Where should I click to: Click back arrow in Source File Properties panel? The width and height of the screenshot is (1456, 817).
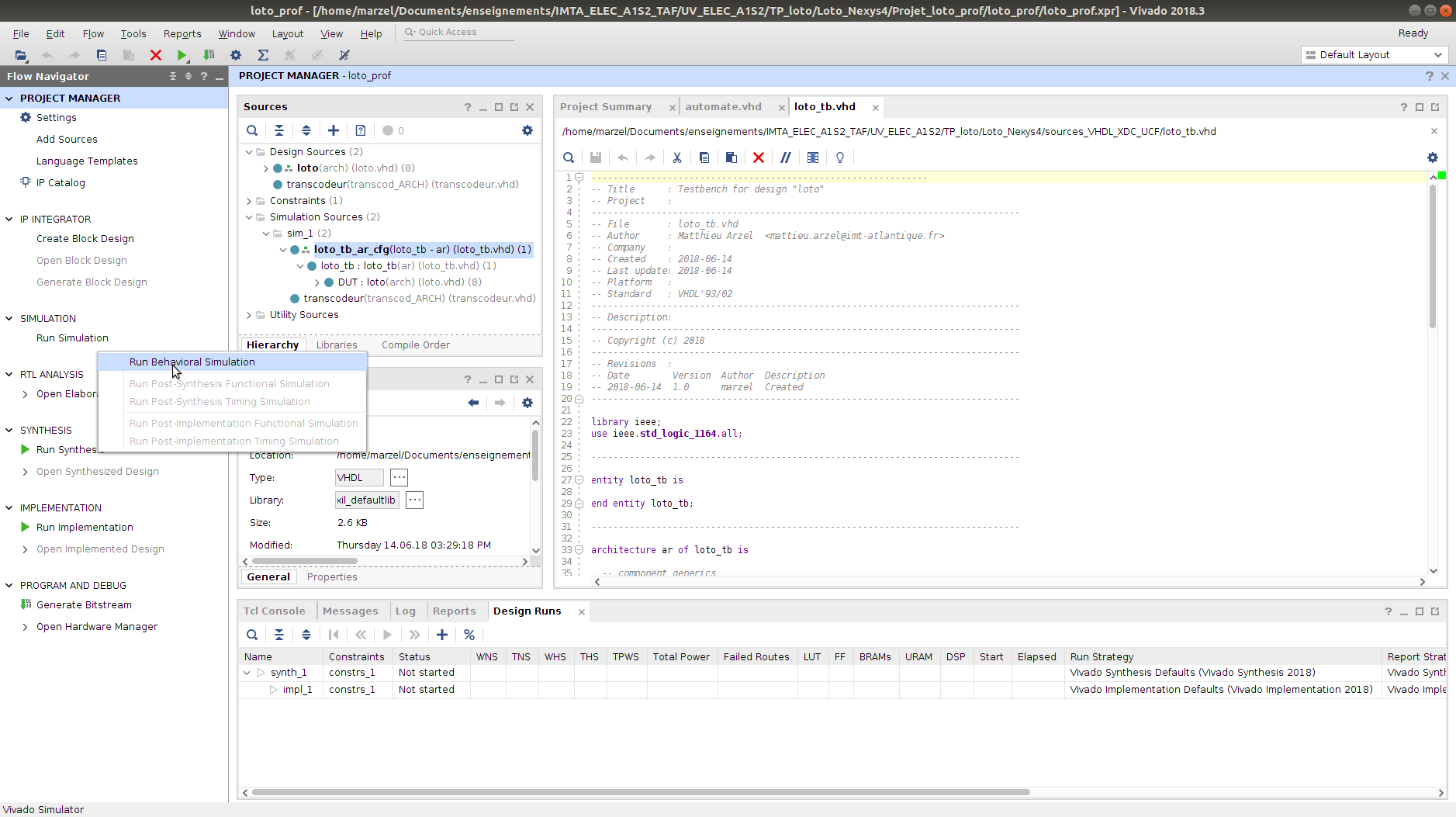(473, 403)
